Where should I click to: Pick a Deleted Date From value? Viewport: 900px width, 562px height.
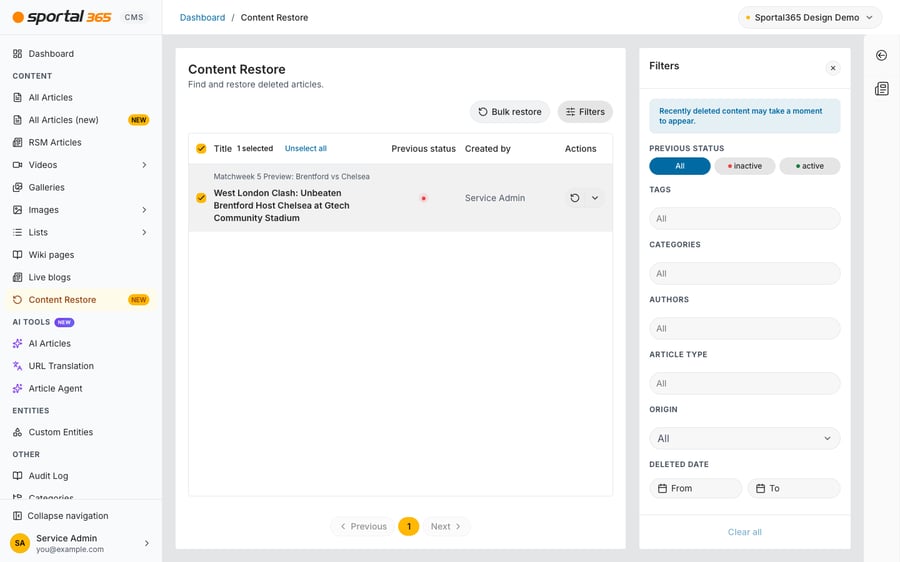[696, 489]
